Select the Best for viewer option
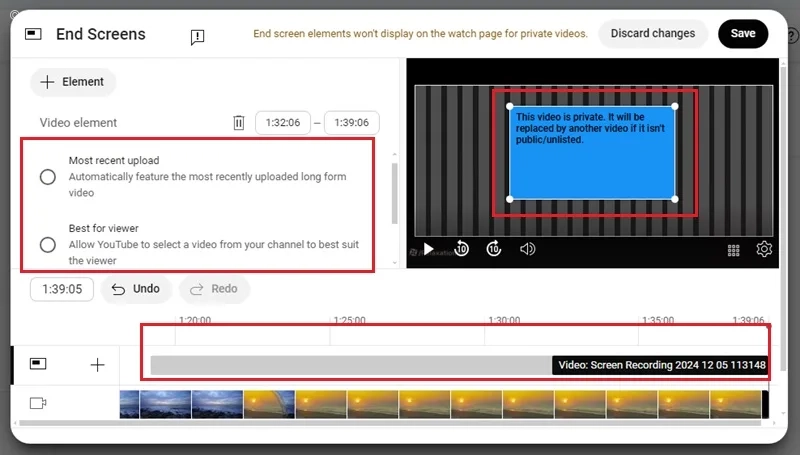 tap(48, 244)
